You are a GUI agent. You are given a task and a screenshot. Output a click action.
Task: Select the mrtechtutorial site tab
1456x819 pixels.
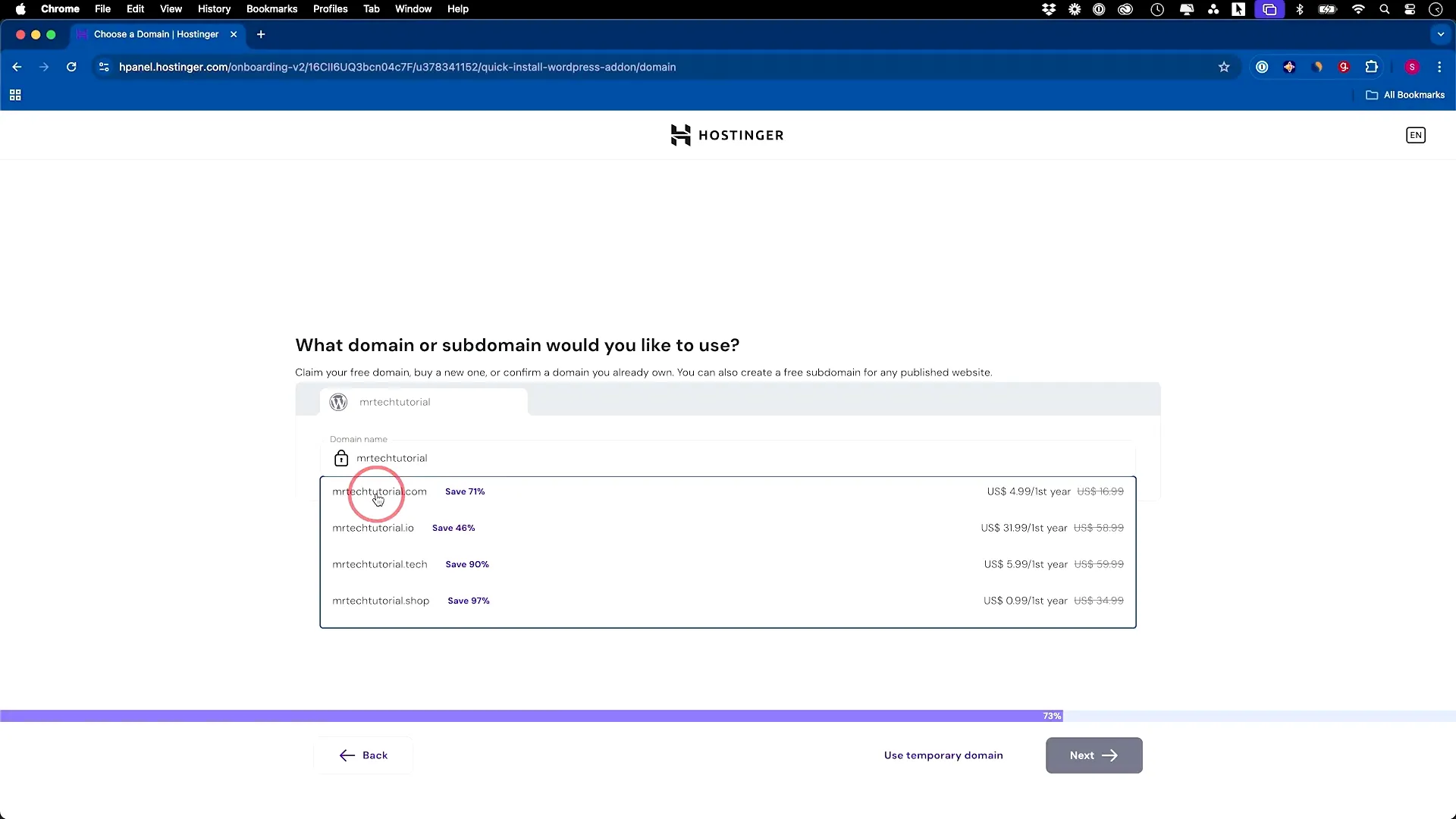coord(424,402)
